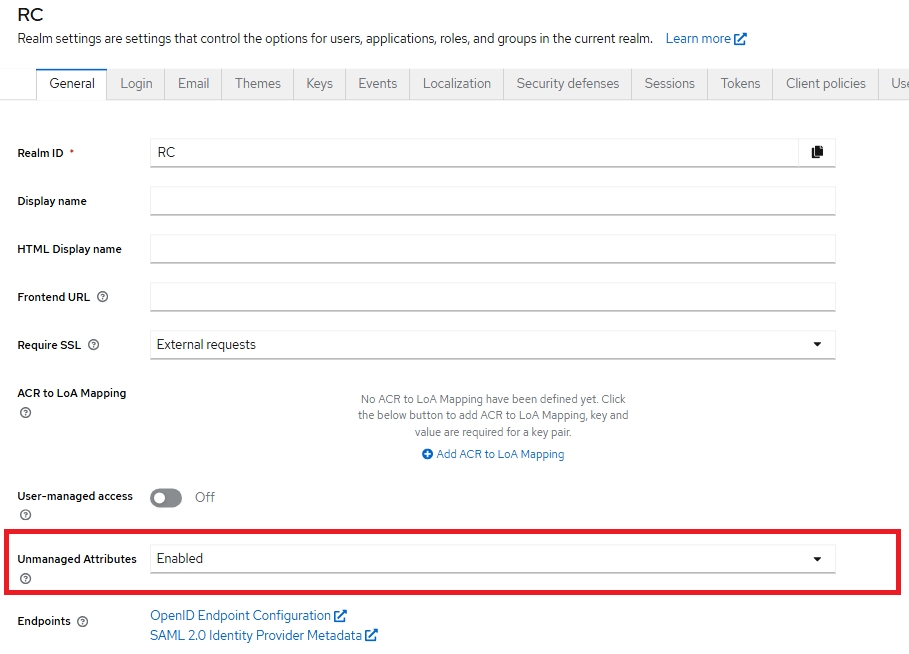The width and height of the screenshot is (909, 654).
Task: Select the Tokens tab
Action: (740, 83)
